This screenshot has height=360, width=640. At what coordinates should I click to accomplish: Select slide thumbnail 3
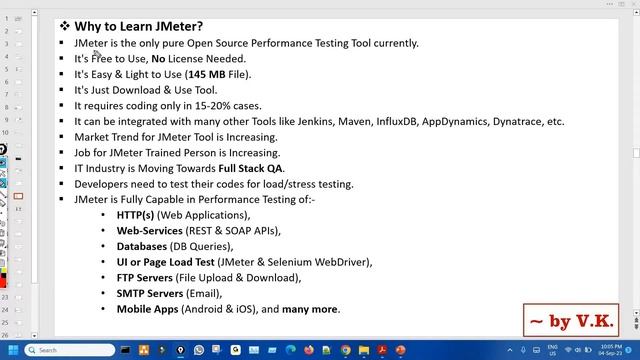point(18,44)
